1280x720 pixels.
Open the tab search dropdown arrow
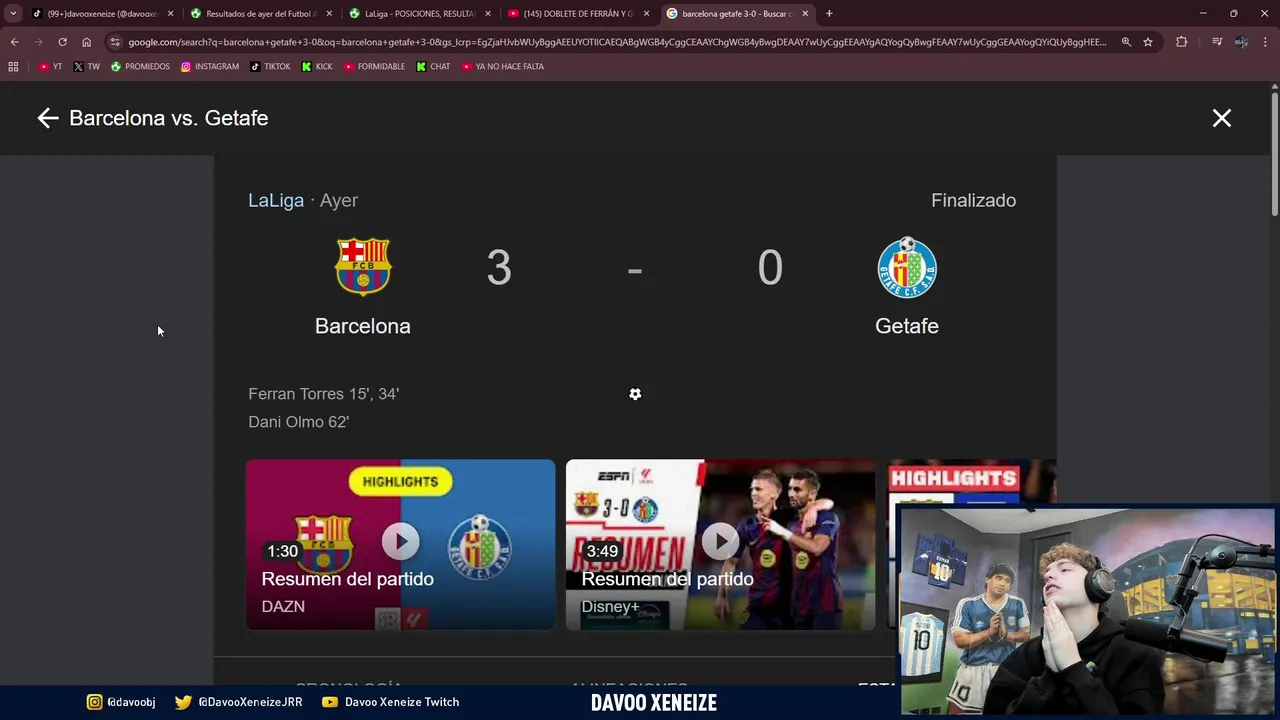[x=13, y=14]
